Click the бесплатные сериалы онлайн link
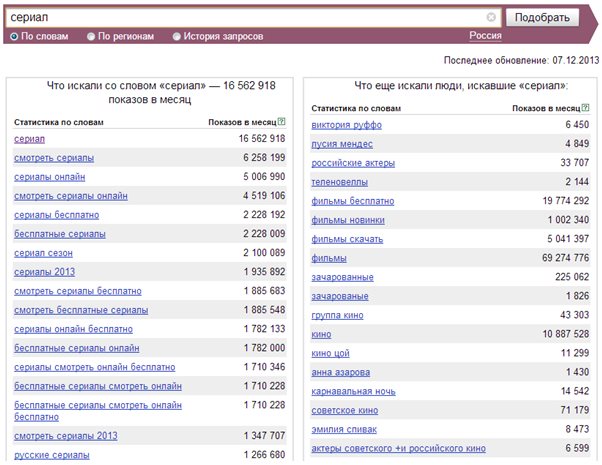This screenshot has height=465, width=602. [x=77, y=348]
